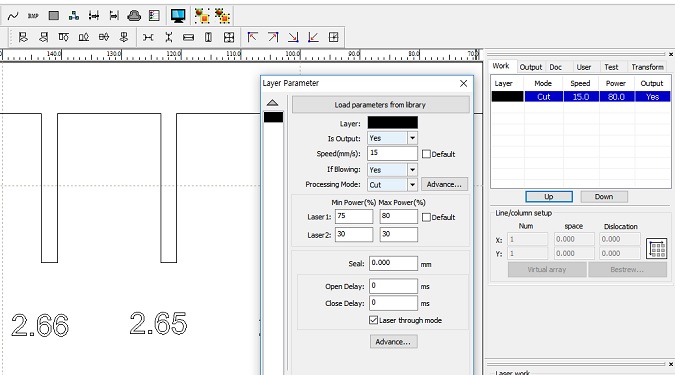Click the up triangle above layer list
This screenshot has height=375, width=675.
272,102
